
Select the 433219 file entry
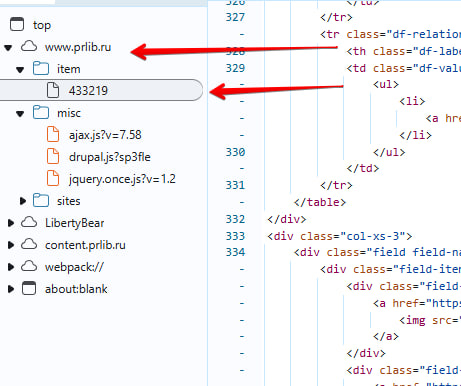pyautogui.click(x=101, y=90)
